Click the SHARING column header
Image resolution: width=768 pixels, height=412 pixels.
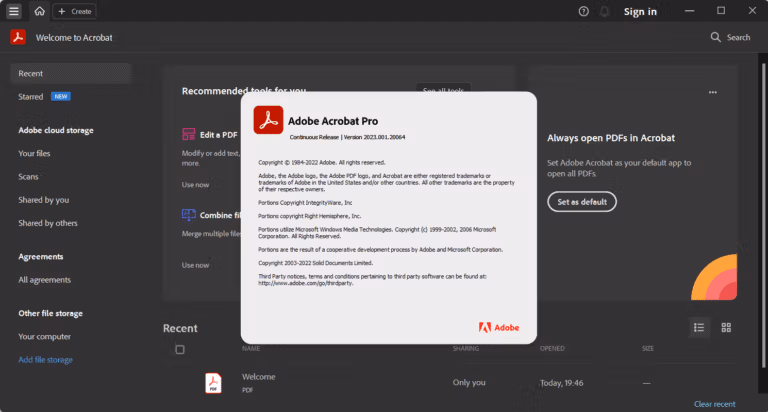pos(466,348)
